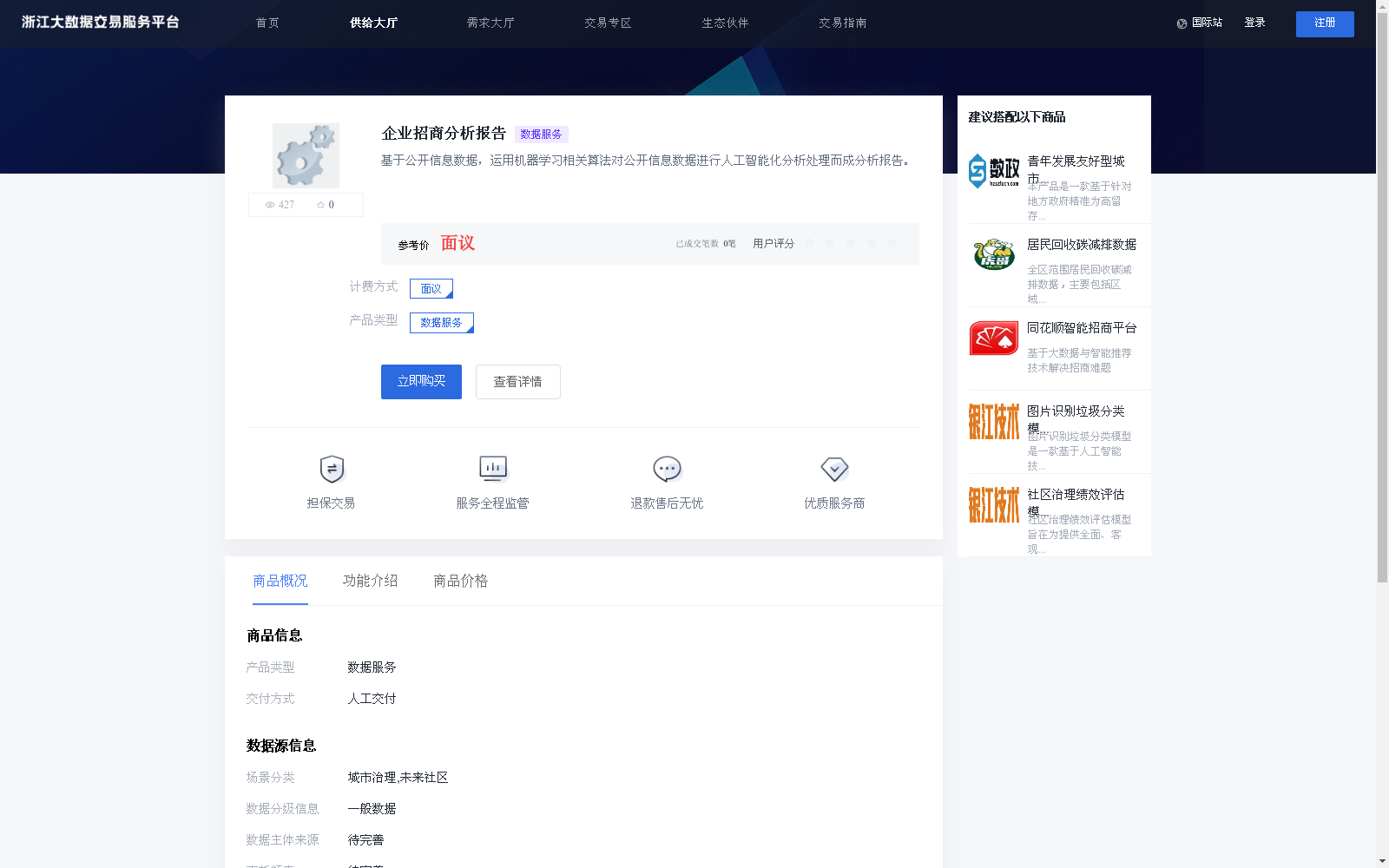Go to 需求大厅 in the top navigation

coord(490,23)
